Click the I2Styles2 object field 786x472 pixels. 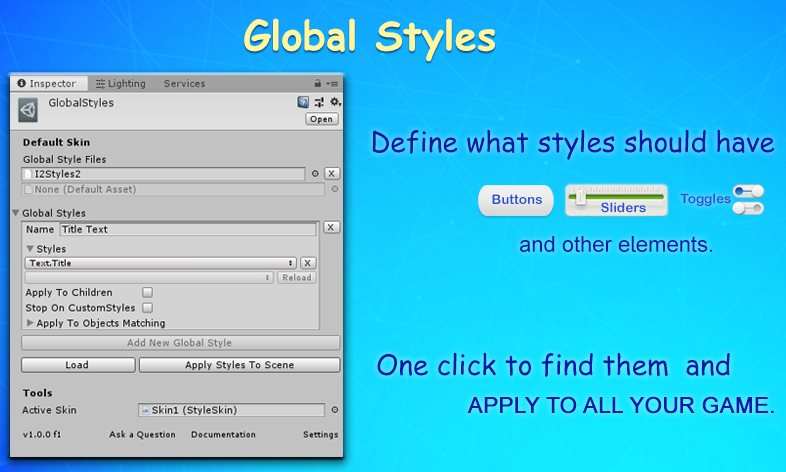pyautogui.click(x=163, y=174)
